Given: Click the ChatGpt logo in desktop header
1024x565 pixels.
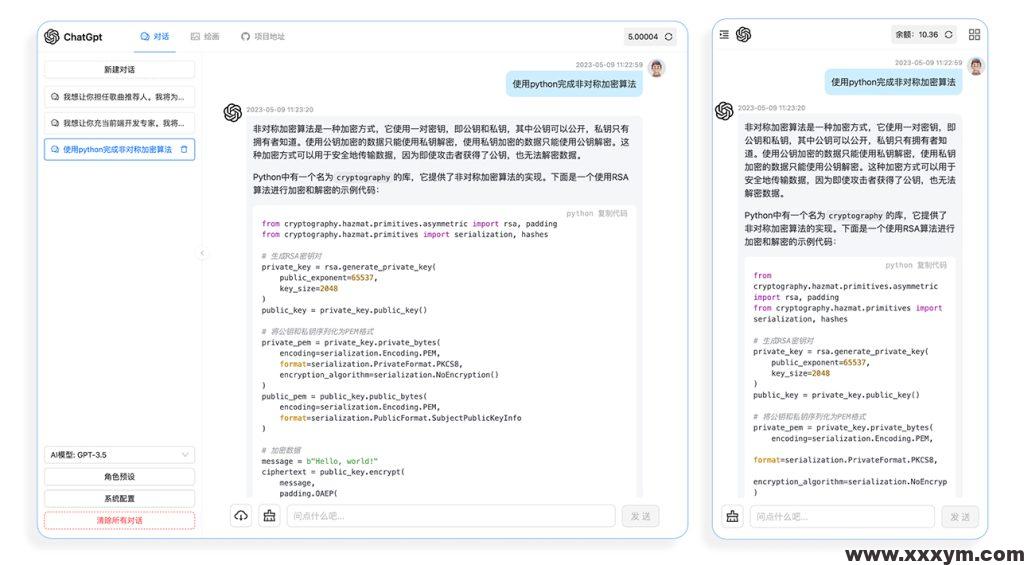Looking at the screenshot, I should [x=52, y=37].
